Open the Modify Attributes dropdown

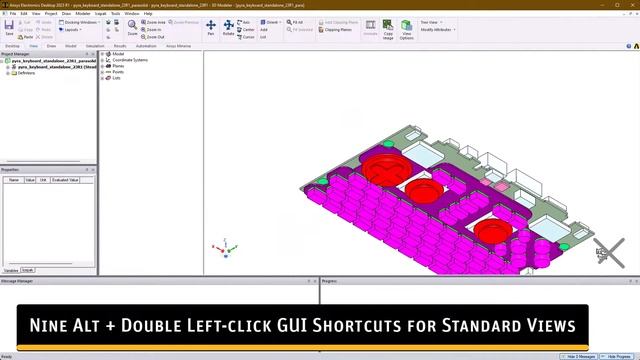438,30
